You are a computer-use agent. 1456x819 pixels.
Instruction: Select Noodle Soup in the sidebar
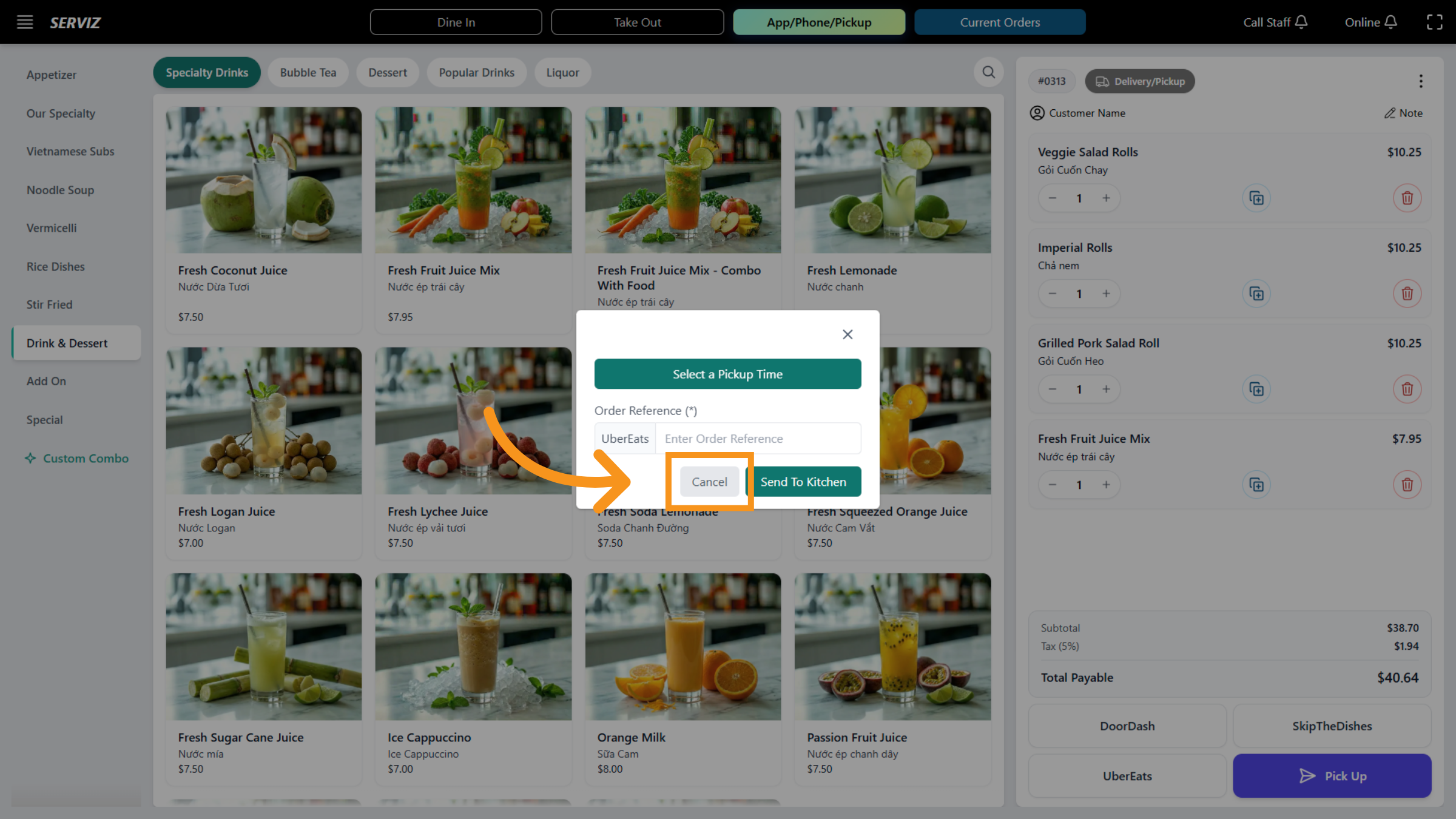point(60,190)
